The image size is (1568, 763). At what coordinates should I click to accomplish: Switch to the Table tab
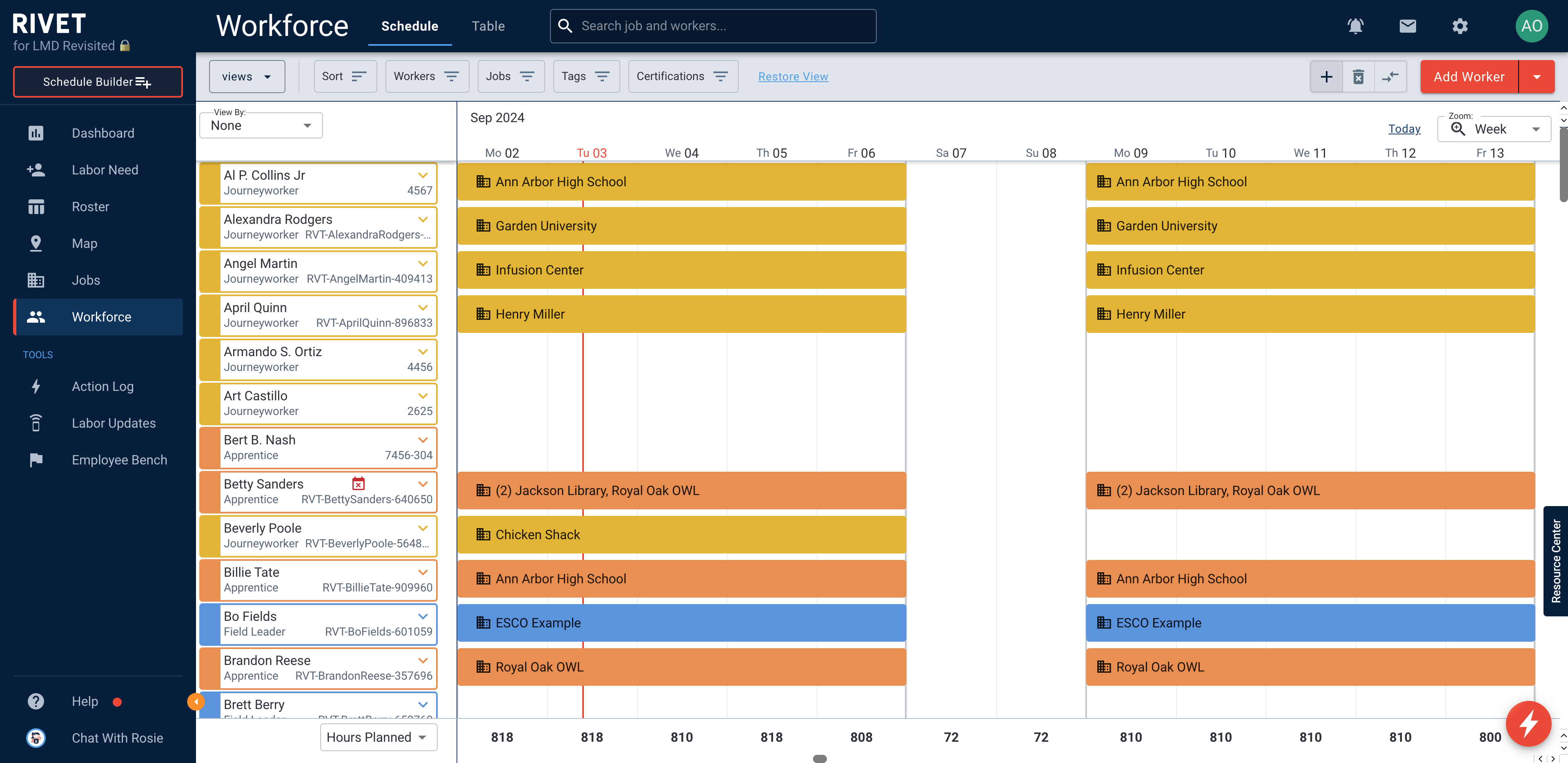coord(488,26)
